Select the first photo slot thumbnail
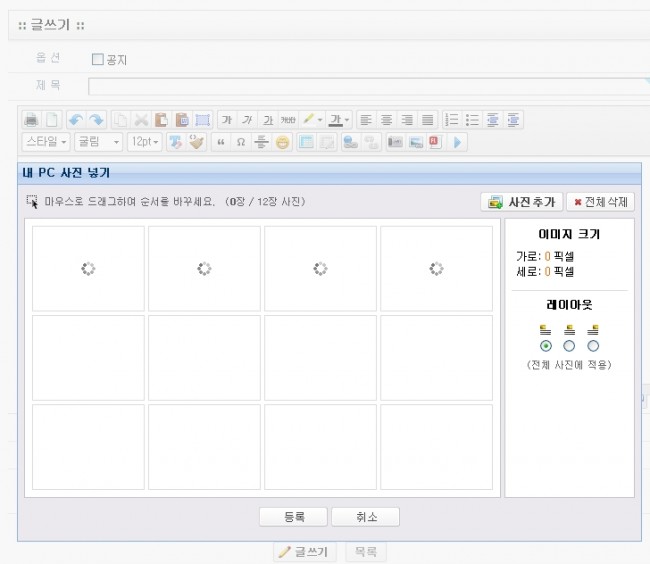650x564 pixels. pyautogui.click(x=88, y=269)
